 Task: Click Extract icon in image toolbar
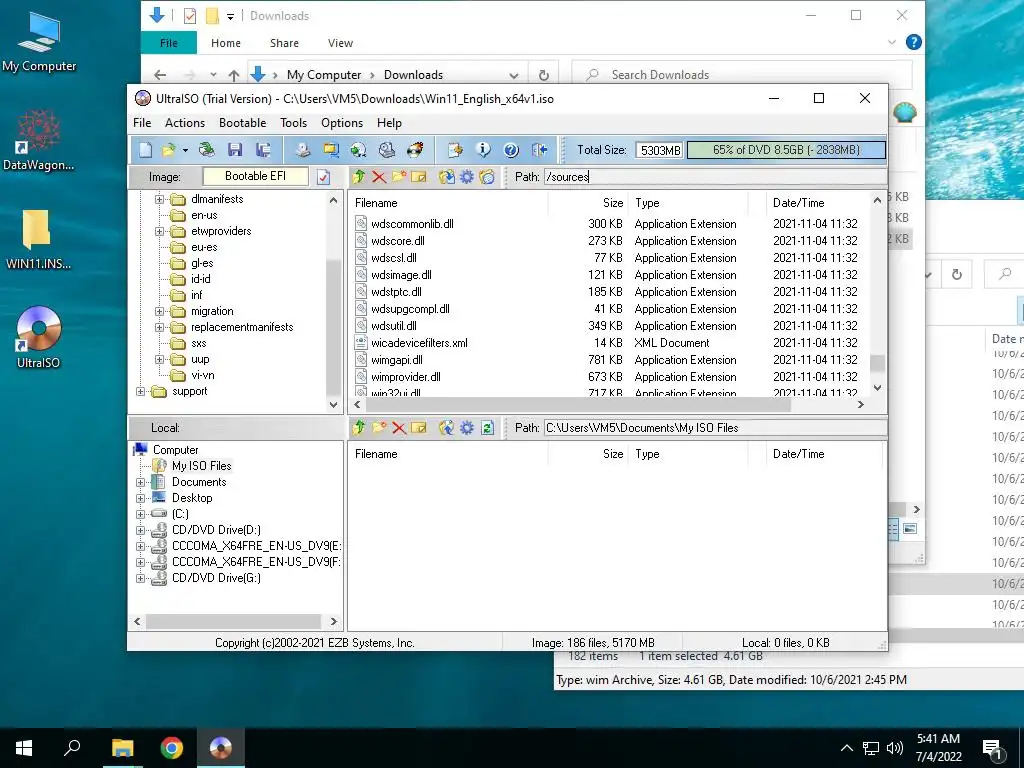tap(447, 176)
